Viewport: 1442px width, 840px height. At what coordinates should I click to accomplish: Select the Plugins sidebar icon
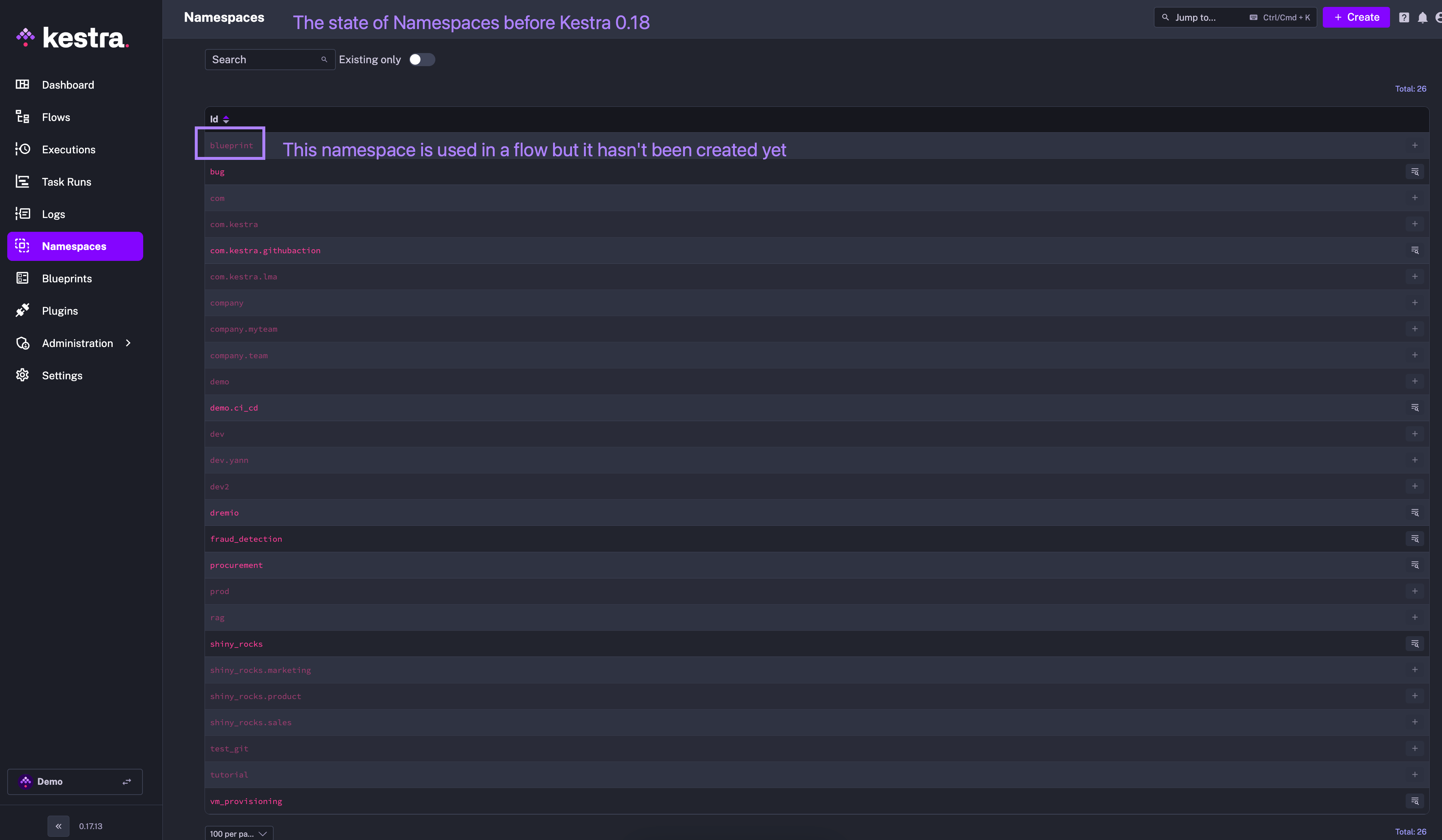22,310
